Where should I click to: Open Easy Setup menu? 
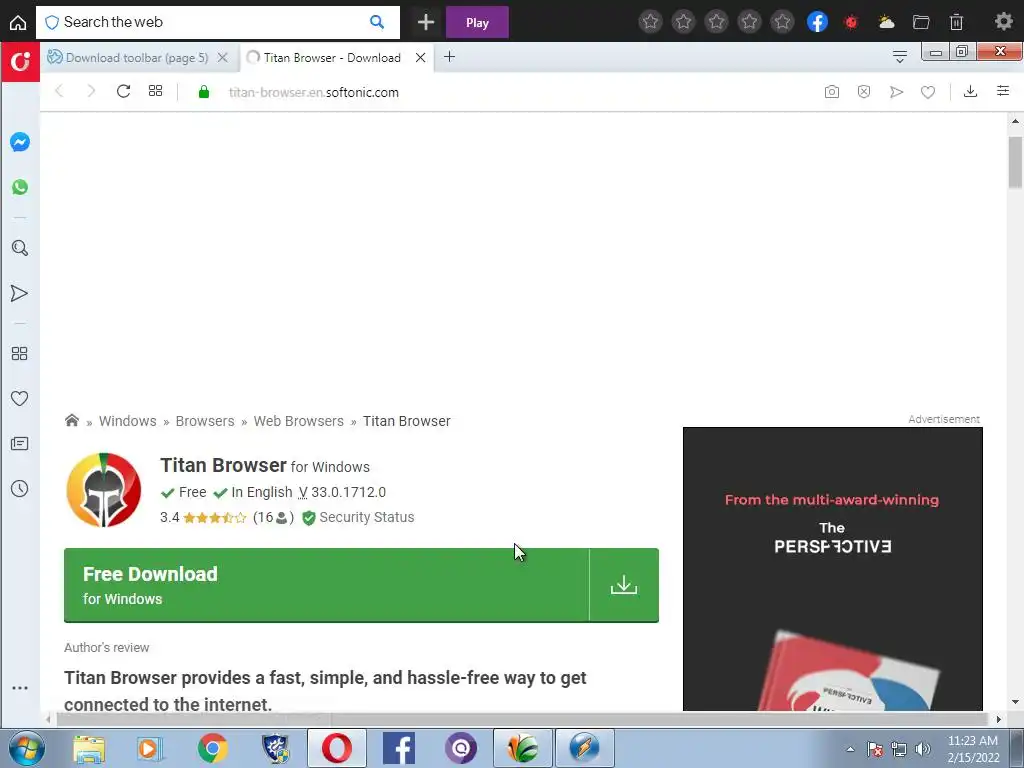1003,91
